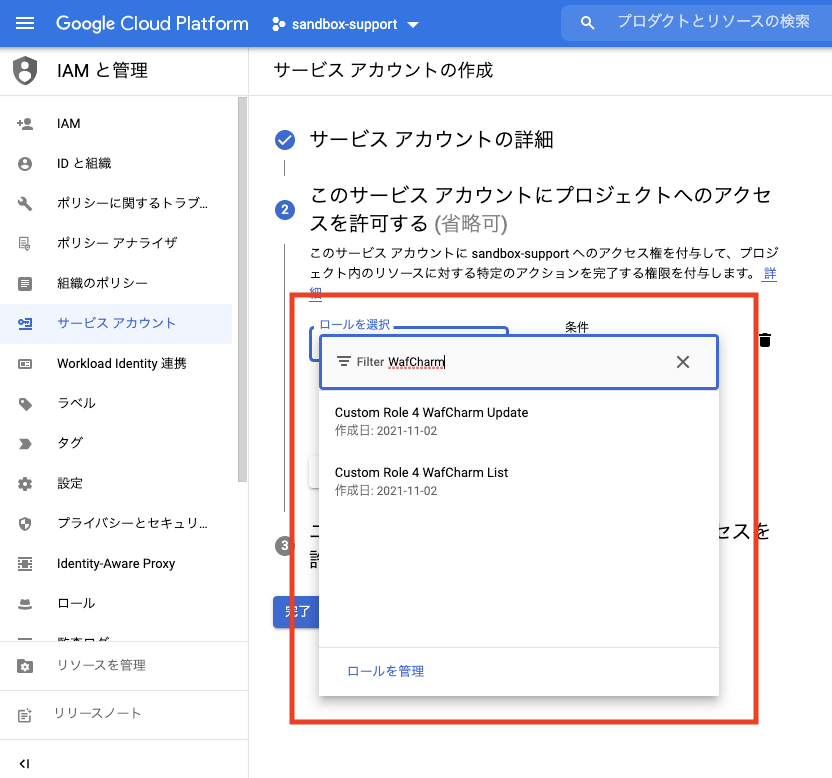Clear the role filter with X
This screenshot has height=778, width=832.
coord(683,362)
